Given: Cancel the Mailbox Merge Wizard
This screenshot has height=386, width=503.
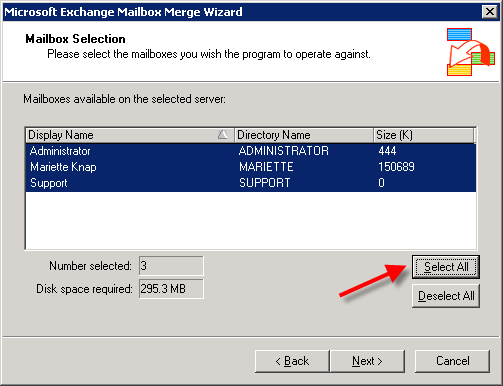Looking at the screenshot, I should 452,361.
